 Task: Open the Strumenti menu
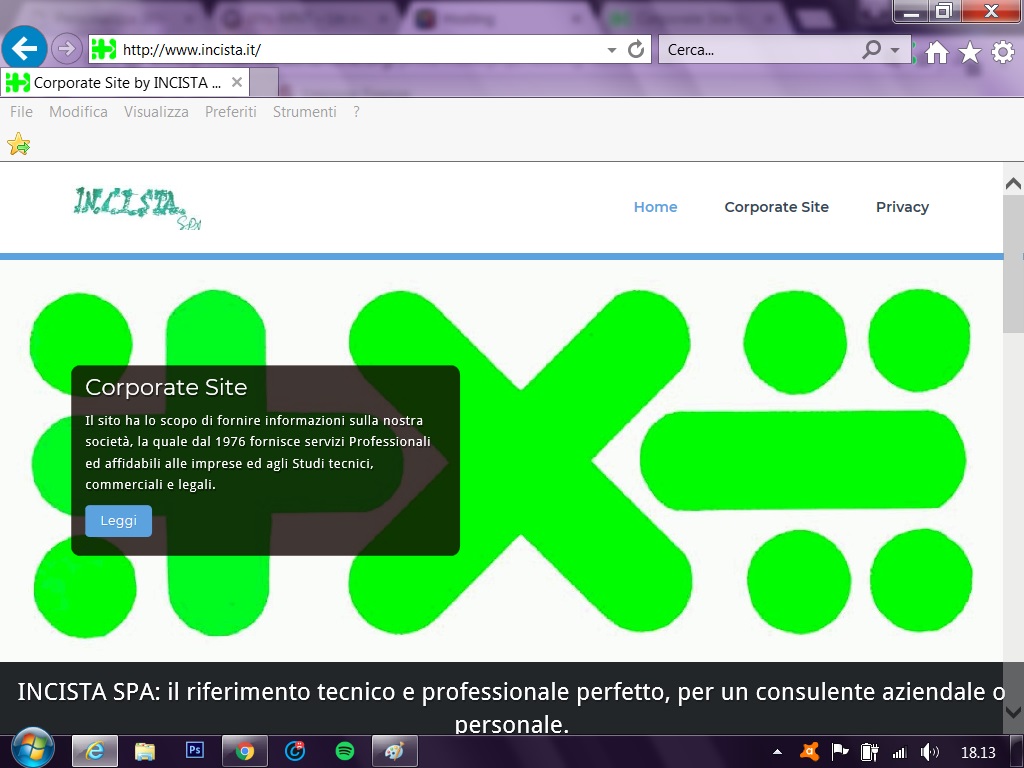click(x=304, y=112)
